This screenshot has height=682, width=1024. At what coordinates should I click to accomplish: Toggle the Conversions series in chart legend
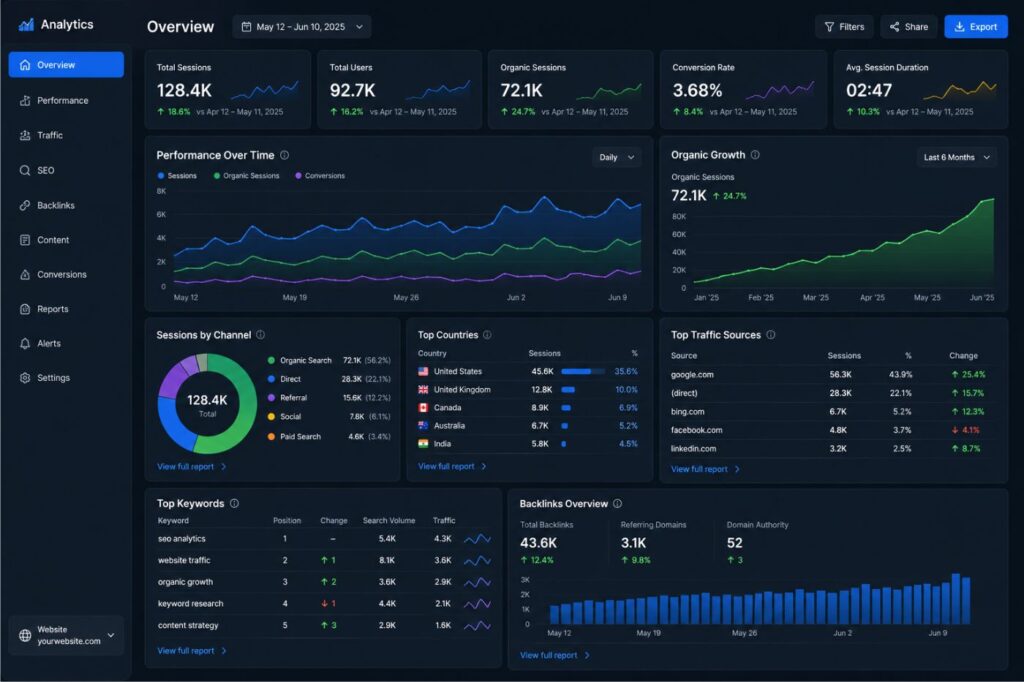pos(320,176)
